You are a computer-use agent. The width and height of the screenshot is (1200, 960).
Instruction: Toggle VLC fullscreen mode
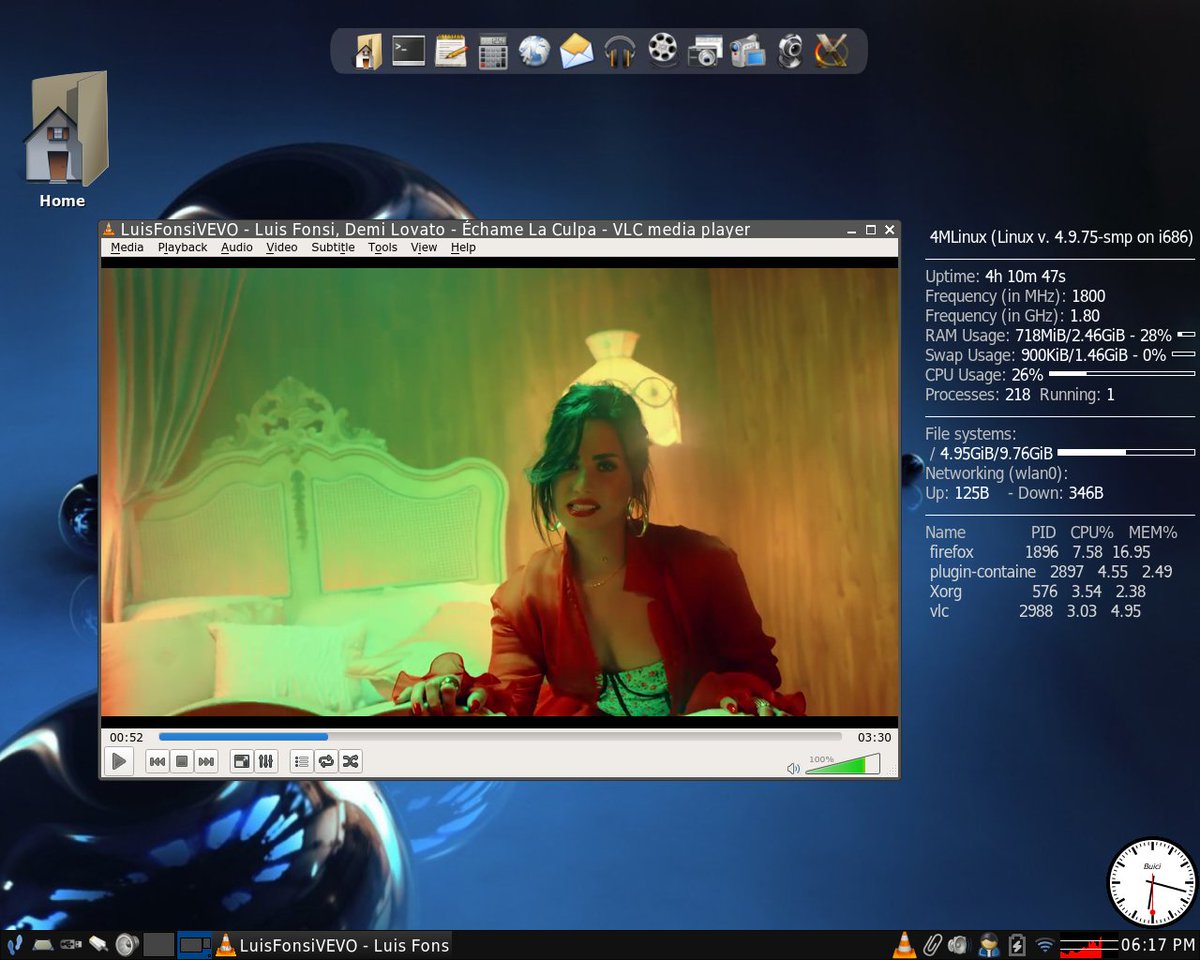pos(242,762)
